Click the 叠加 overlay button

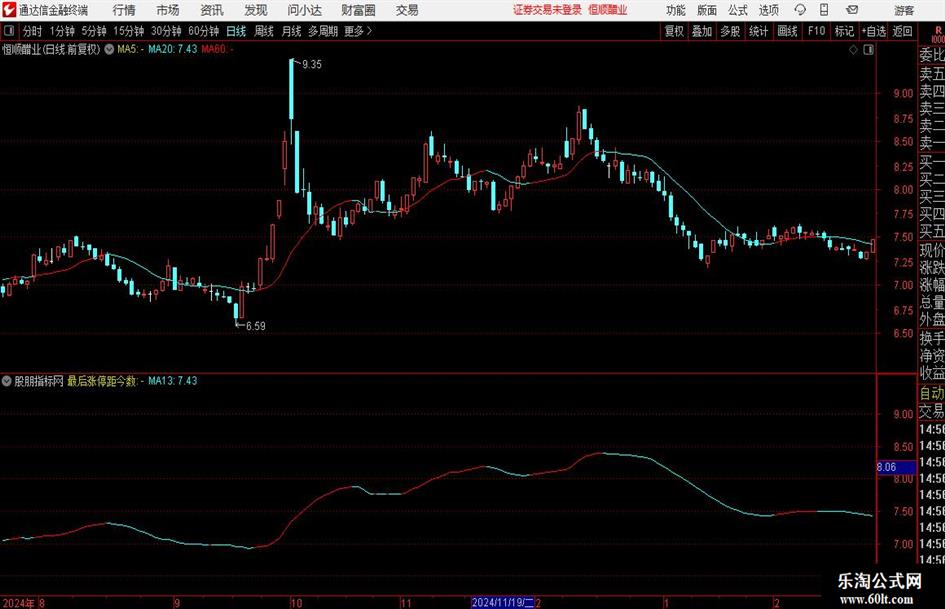pos(702,31)
